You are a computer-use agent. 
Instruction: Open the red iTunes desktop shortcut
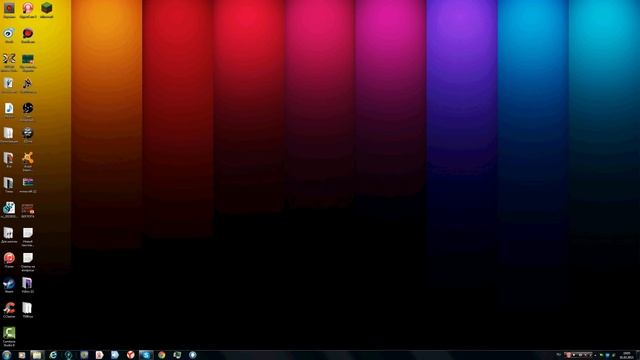pos(9,260)
